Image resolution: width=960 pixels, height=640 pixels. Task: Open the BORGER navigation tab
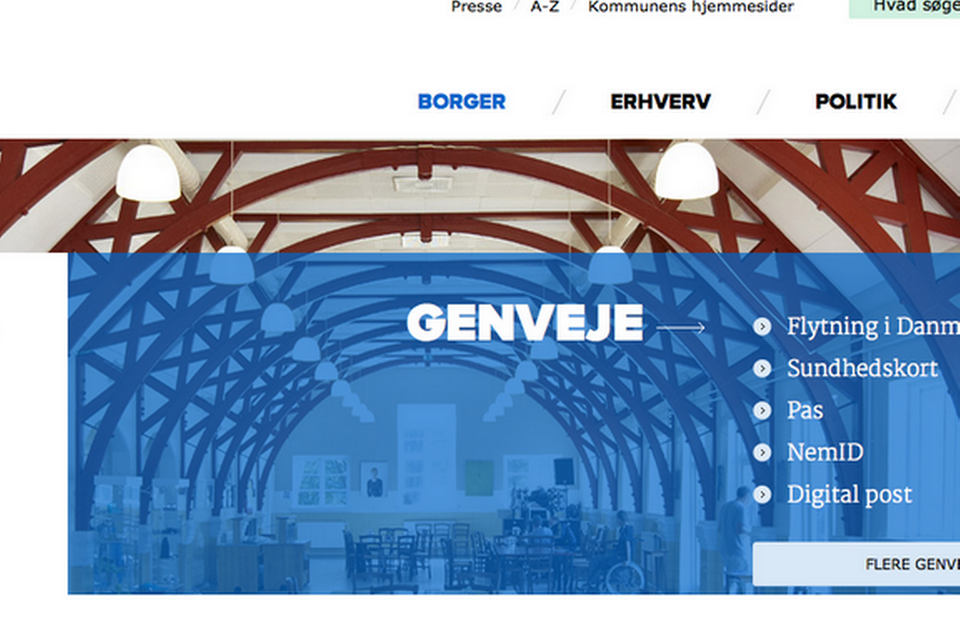click(462, 101)
